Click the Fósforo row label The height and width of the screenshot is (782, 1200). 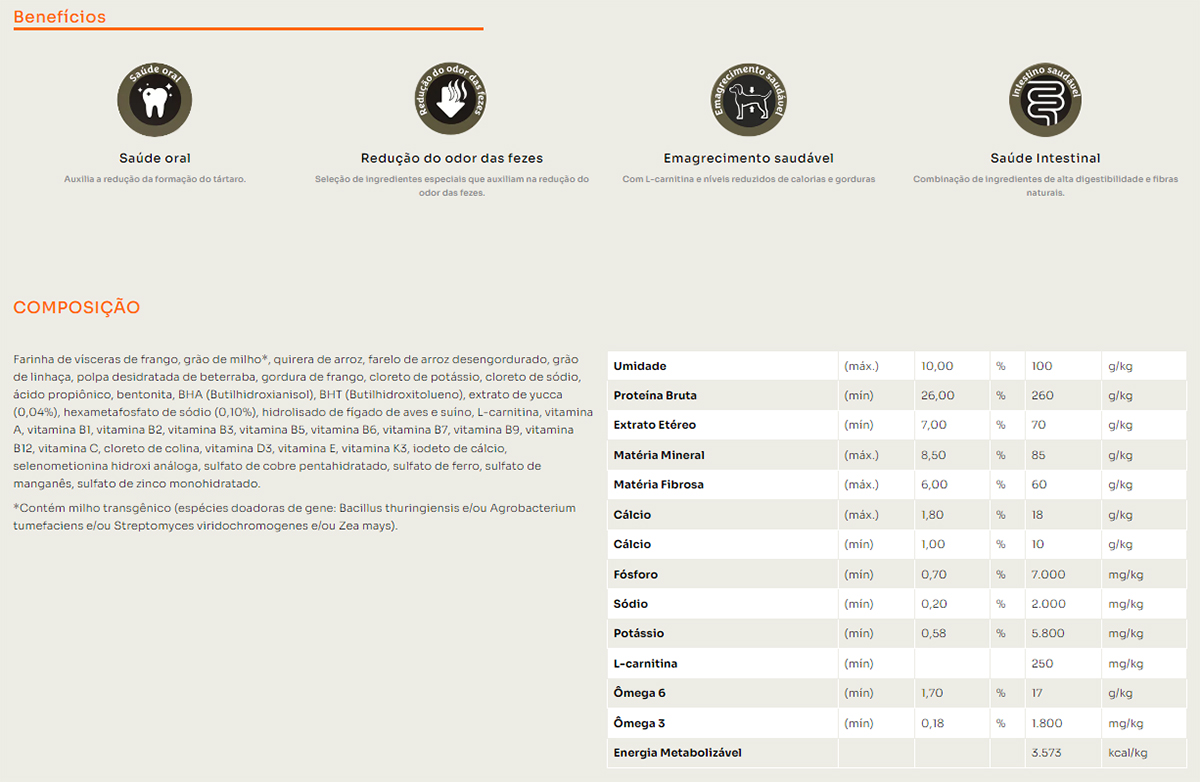point(636,575)
